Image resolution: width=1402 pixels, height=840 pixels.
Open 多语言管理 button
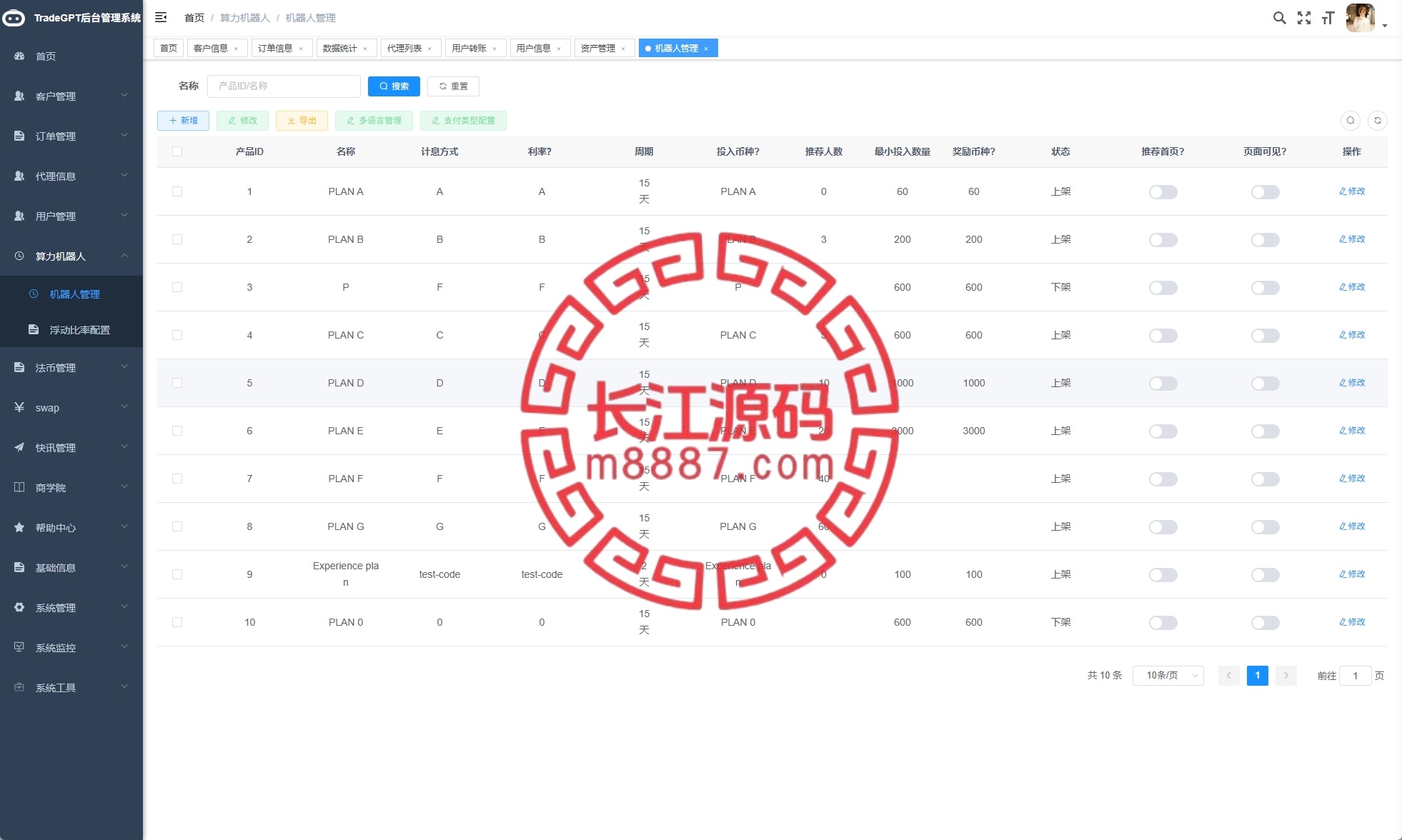374,121
